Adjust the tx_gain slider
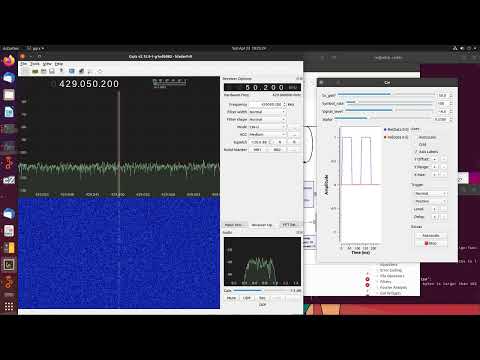 tap(386, 95)
